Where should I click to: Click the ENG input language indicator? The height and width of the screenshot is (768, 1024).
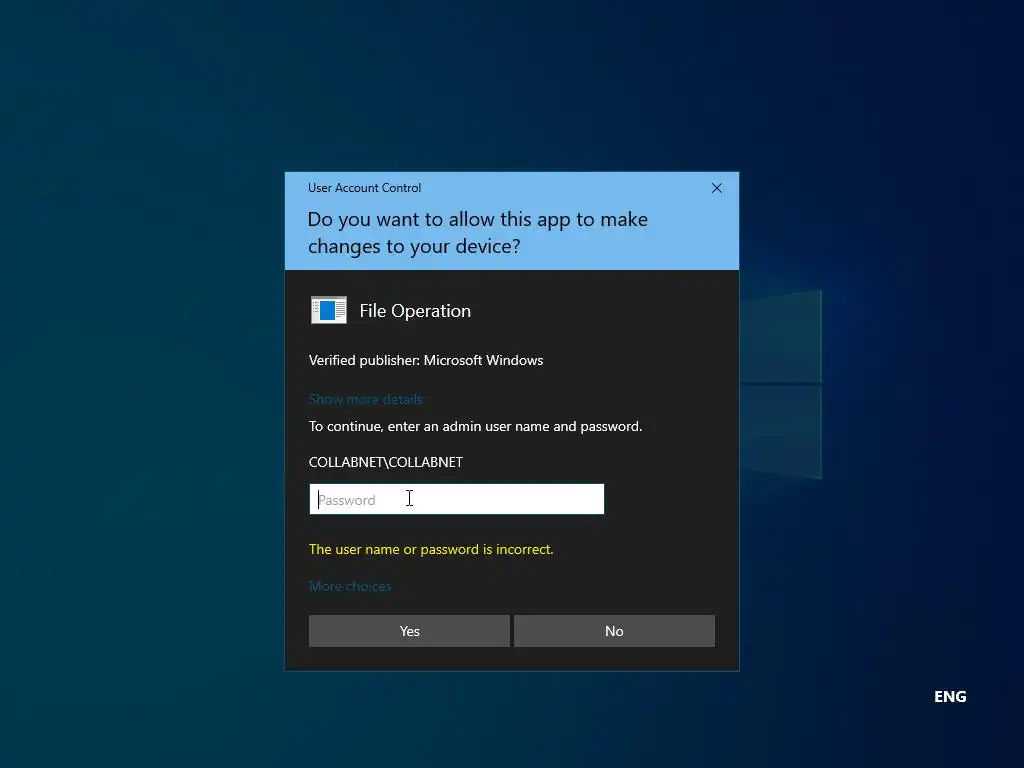click(x=950, y=697)
